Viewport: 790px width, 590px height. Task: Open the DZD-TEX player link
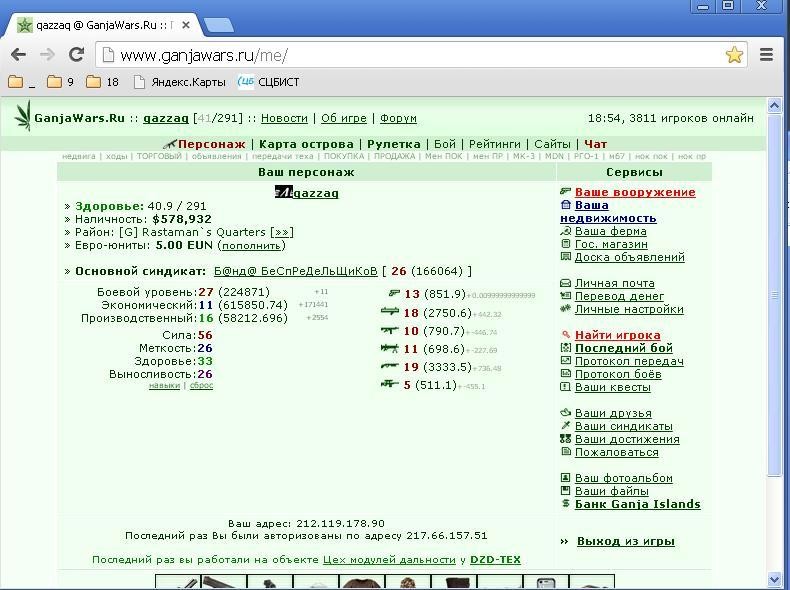click(x=495, y=560)
